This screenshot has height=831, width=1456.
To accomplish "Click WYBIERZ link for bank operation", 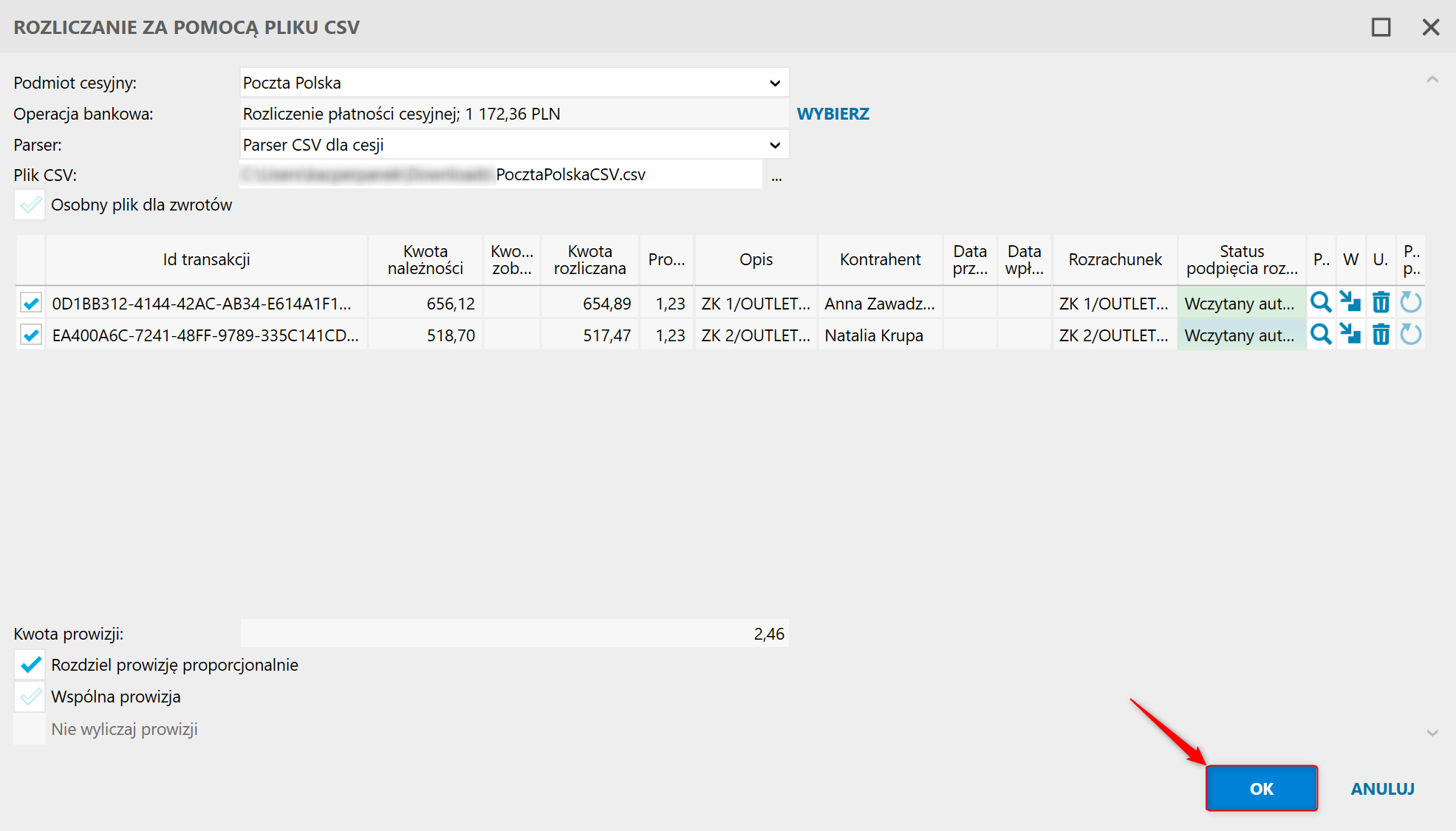I will click(833, 114).
